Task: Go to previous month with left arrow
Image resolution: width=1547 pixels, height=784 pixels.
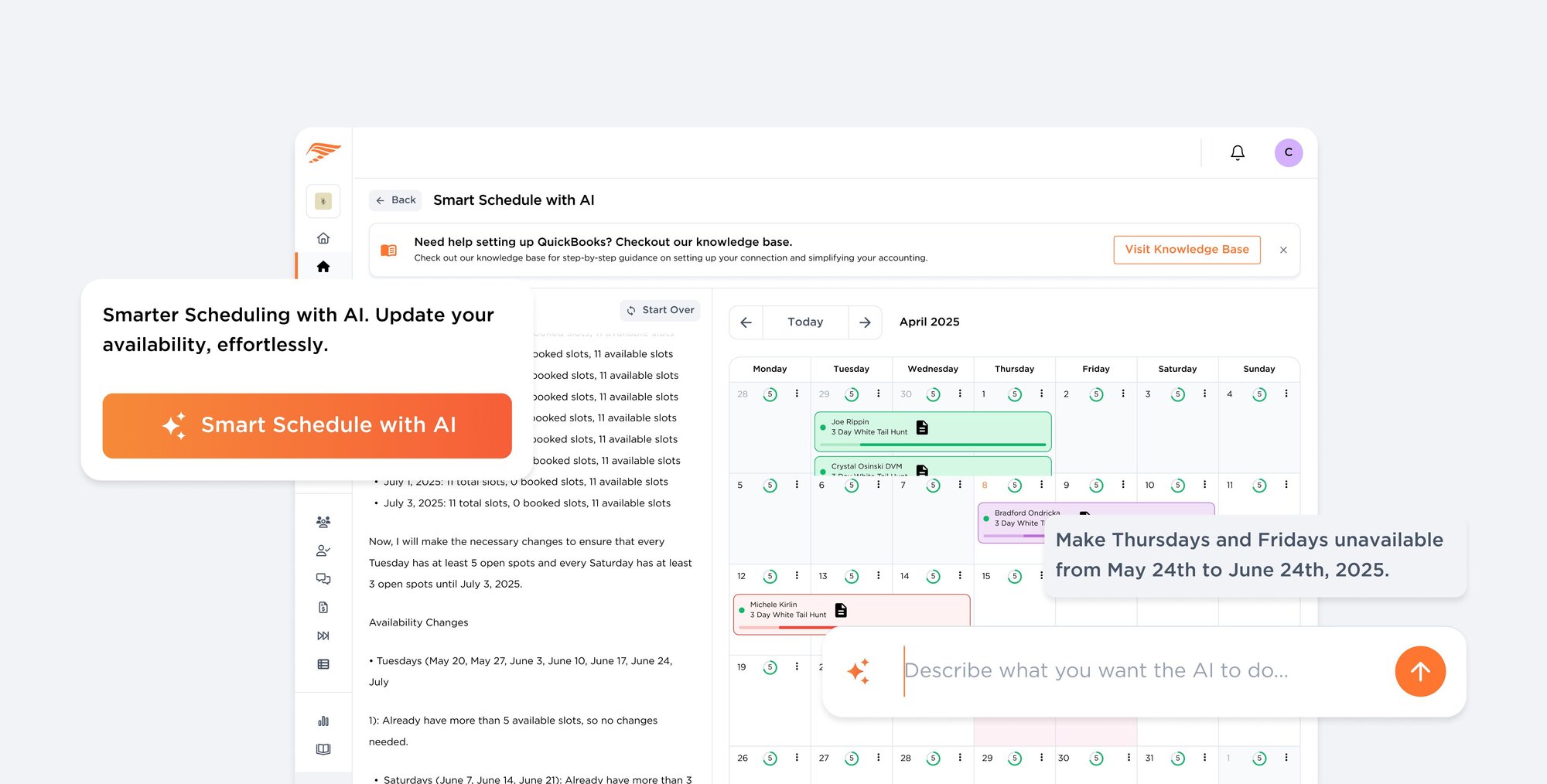Action: click(746, 322)
